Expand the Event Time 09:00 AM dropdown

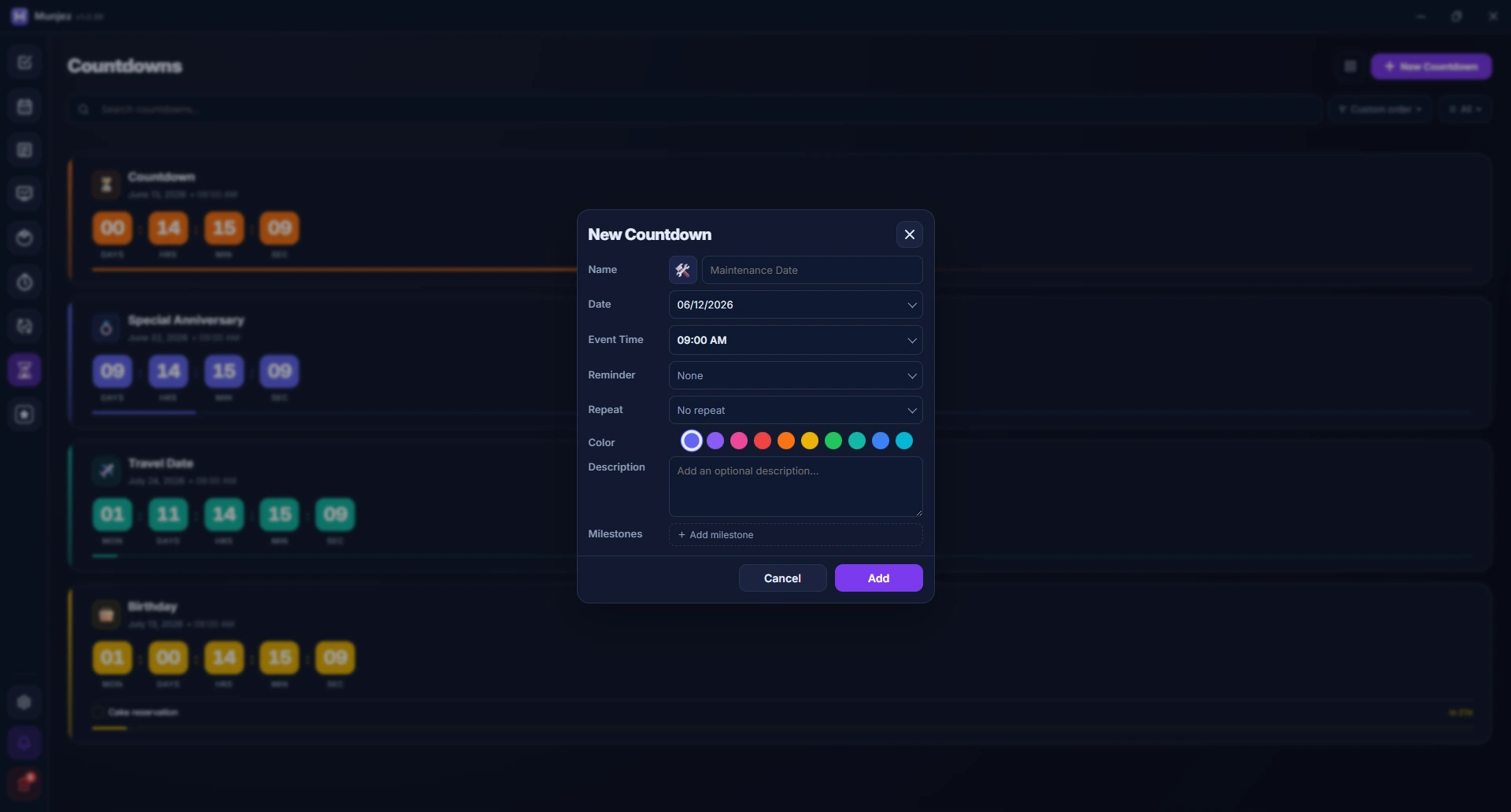click(795, 340)
